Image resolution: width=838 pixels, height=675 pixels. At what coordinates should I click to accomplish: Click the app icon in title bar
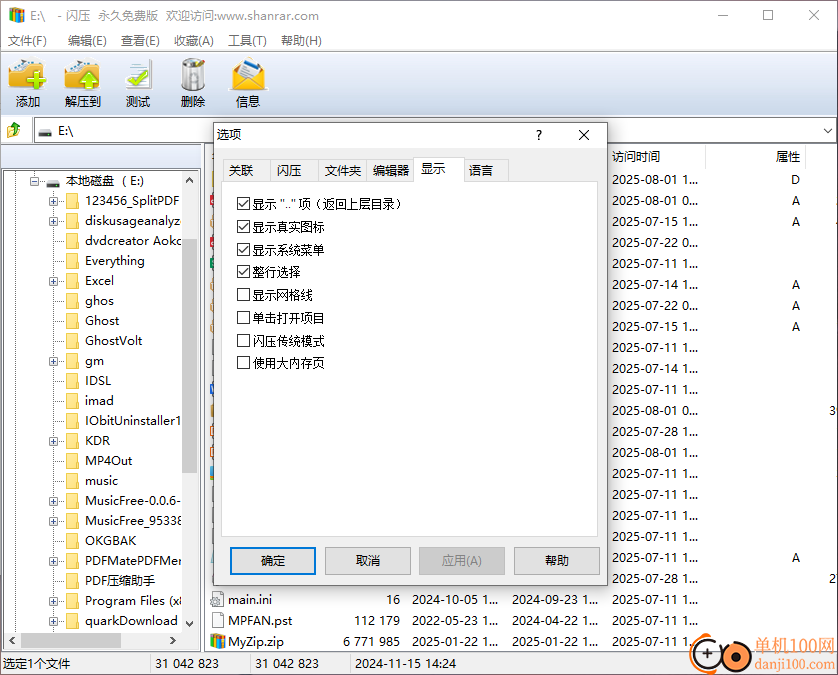(x=17, y=15)
